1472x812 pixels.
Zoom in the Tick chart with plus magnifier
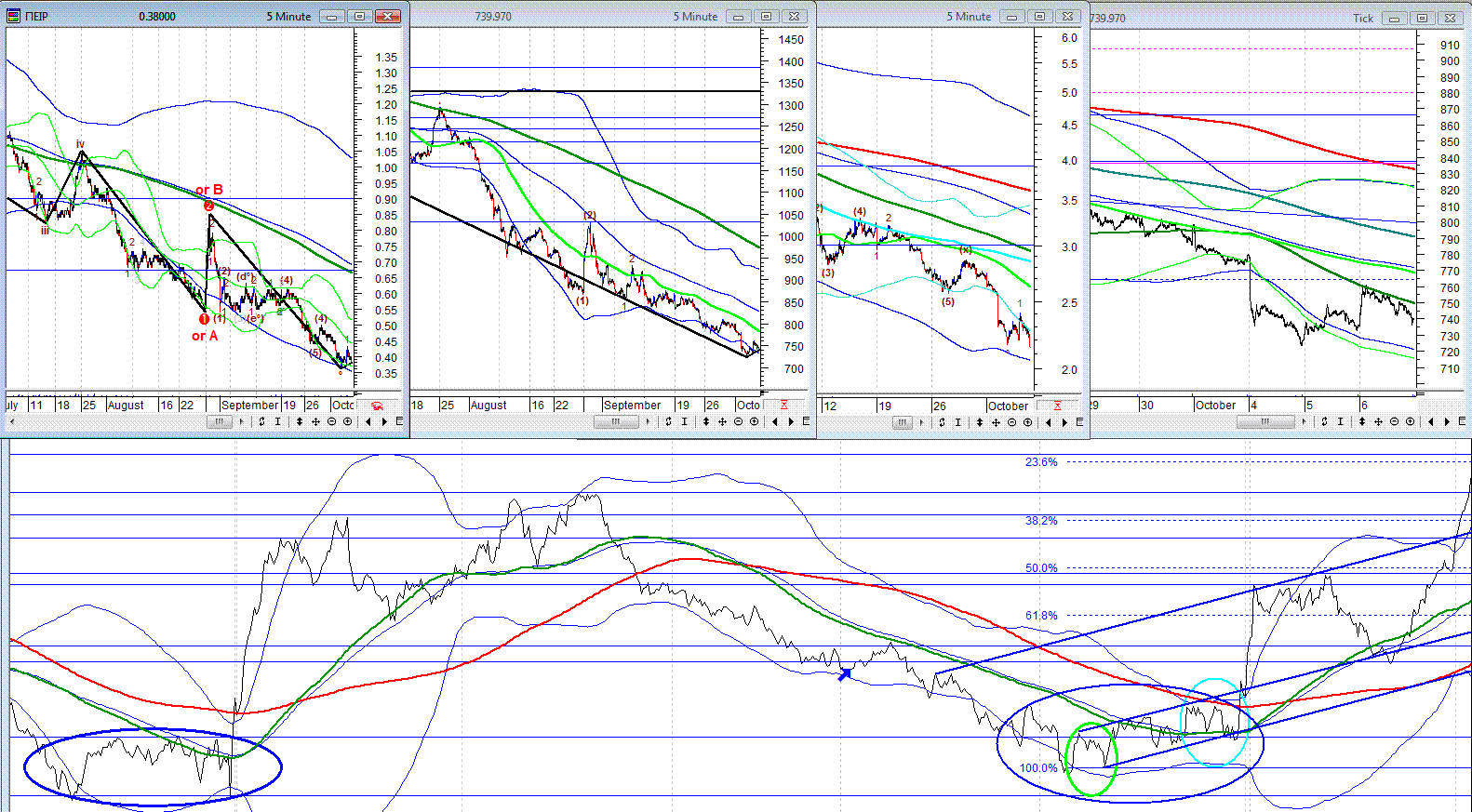(1410, 421)
